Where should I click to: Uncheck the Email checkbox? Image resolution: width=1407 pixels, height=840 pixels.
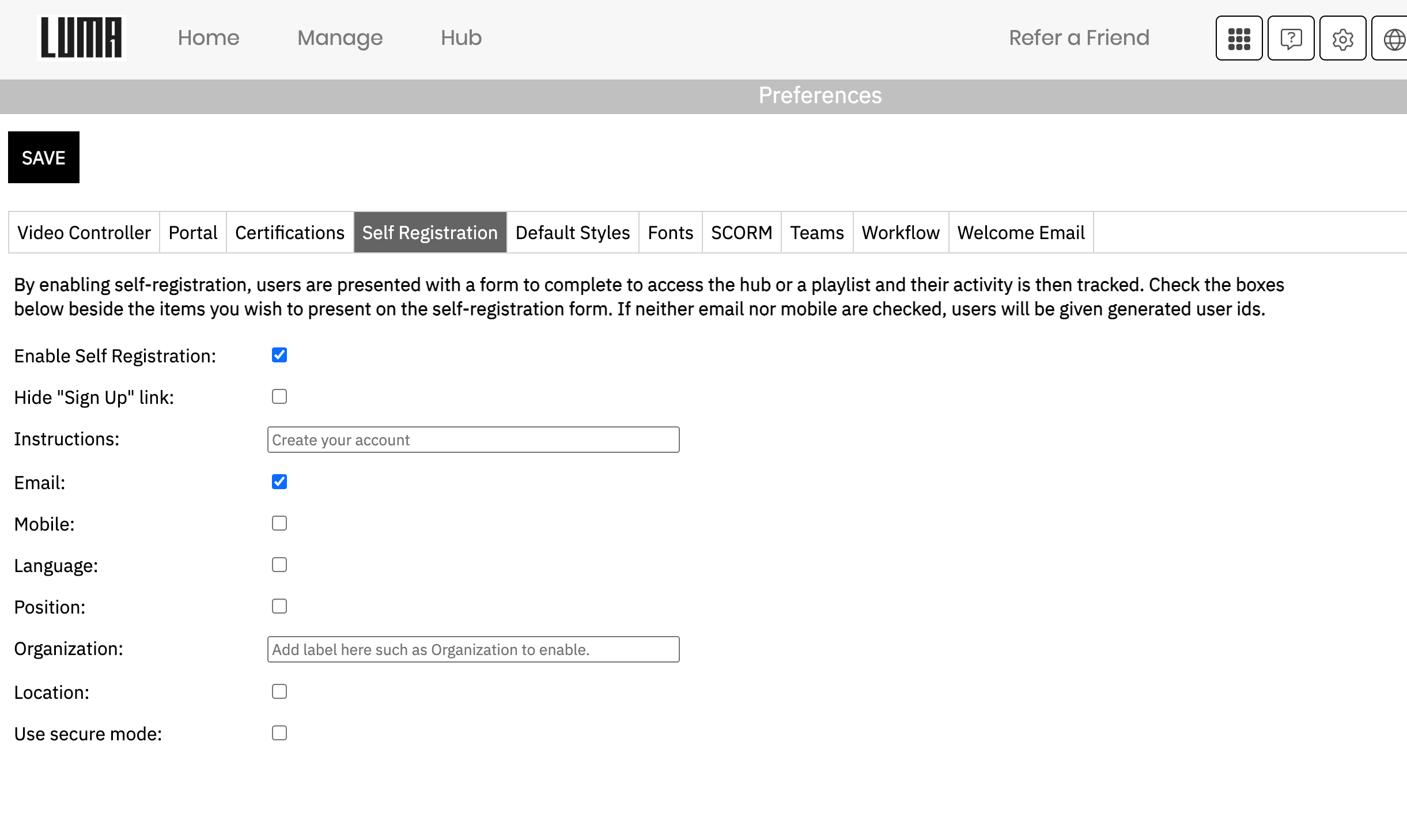point(279,482)
